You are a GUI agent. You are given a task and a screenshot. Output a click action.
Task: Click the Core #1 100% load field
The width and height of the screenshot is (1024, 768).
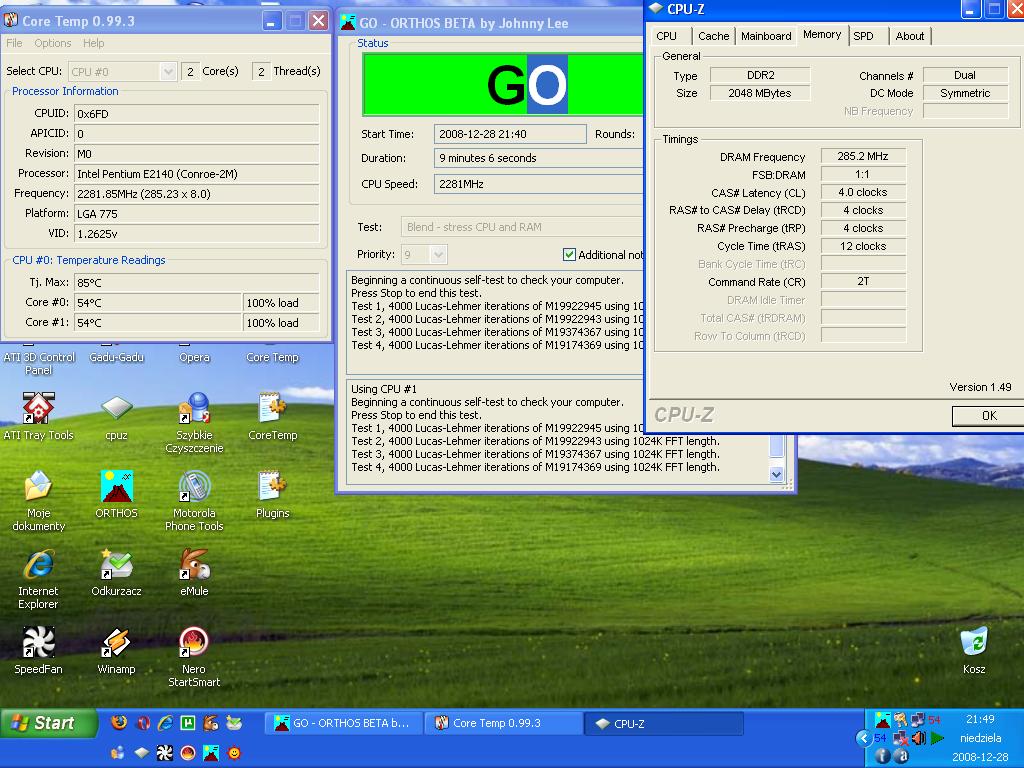pyautogui.click(x=281, y=323)
